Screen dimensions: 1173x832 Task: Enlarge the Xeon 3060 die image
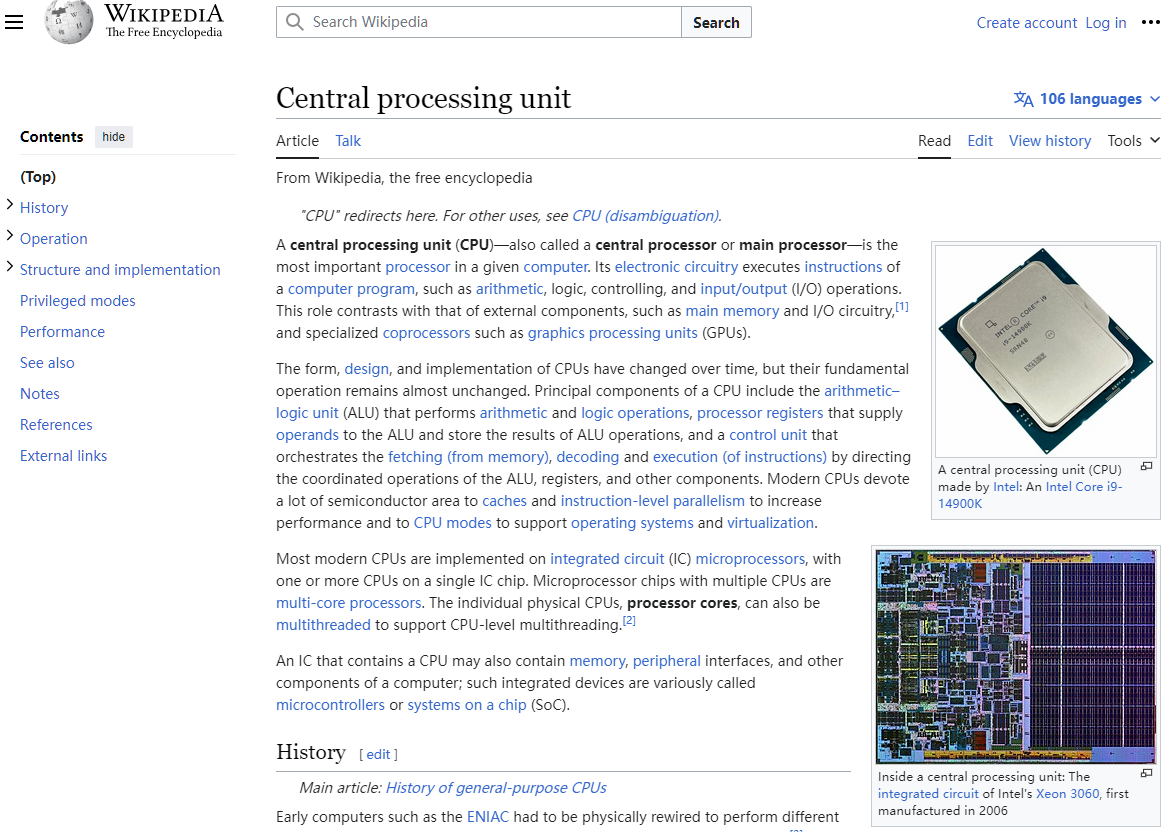[1144, 773]
